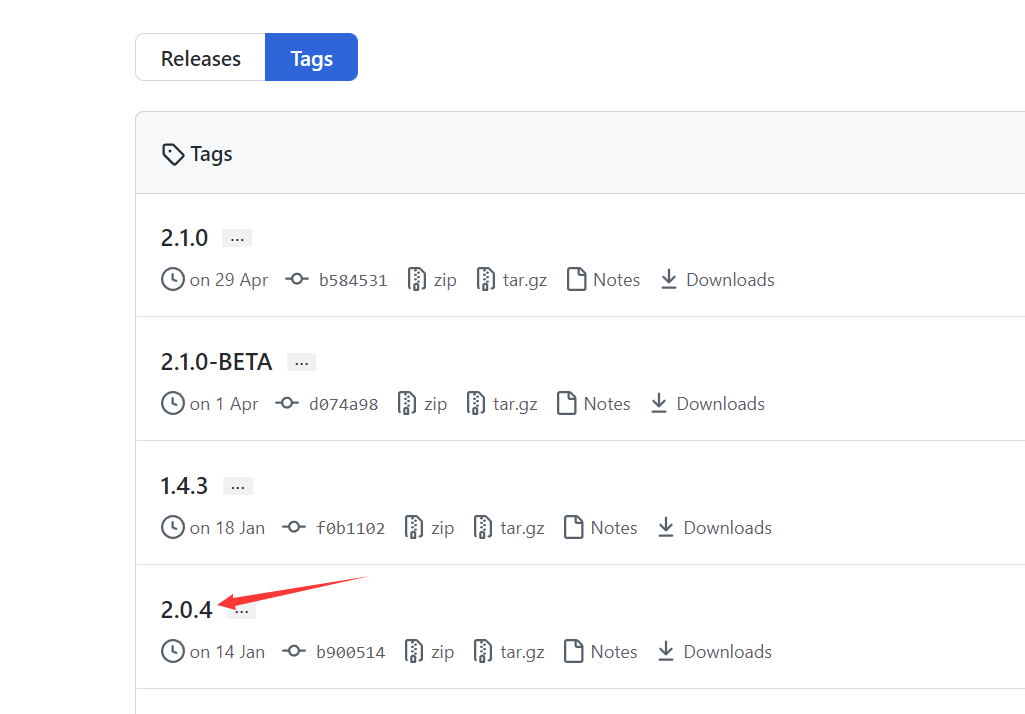
Task: Open commit b900514
Action: click(350, 653)
